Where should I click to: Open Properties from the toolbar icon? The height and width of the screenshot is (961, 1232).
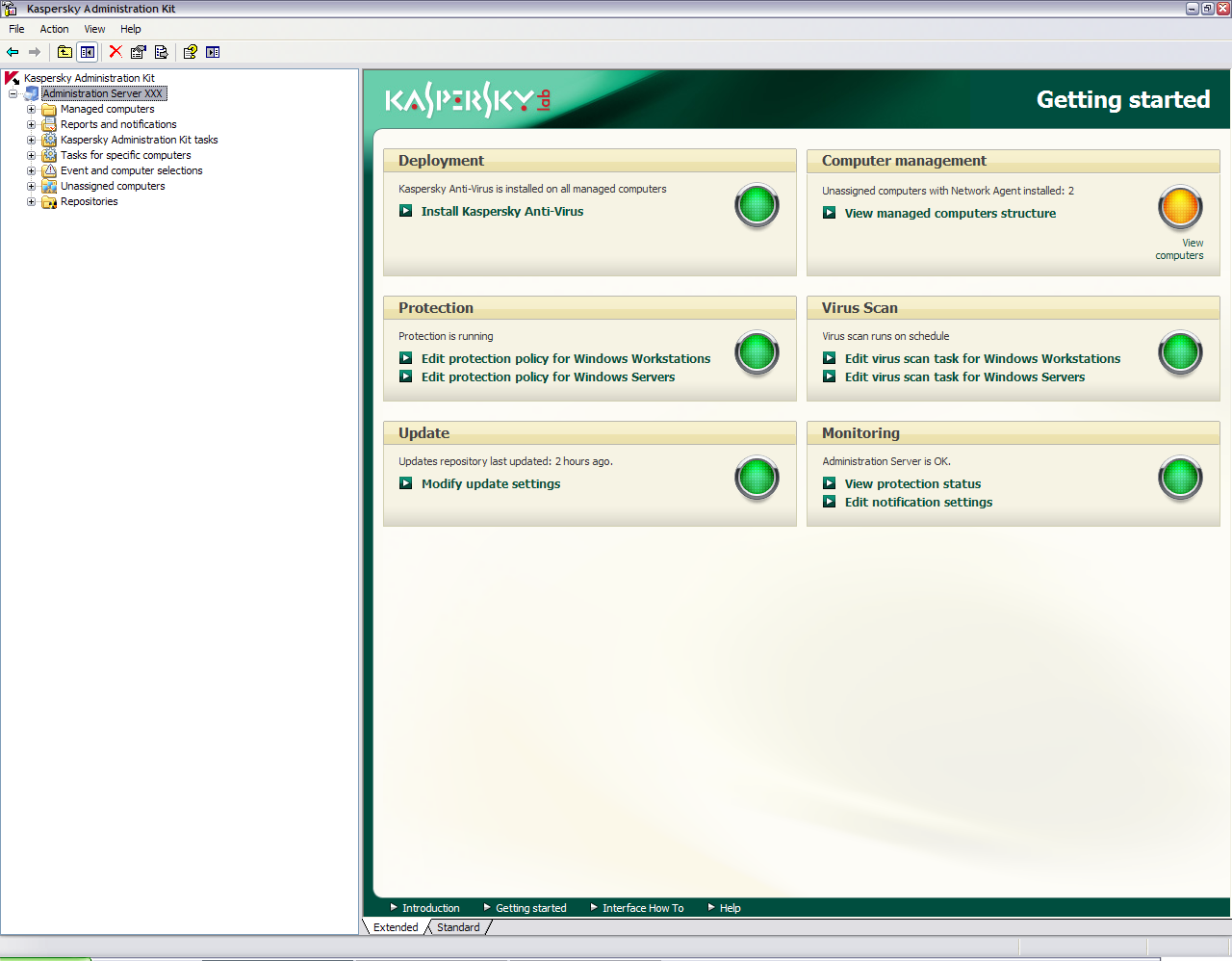139,52
